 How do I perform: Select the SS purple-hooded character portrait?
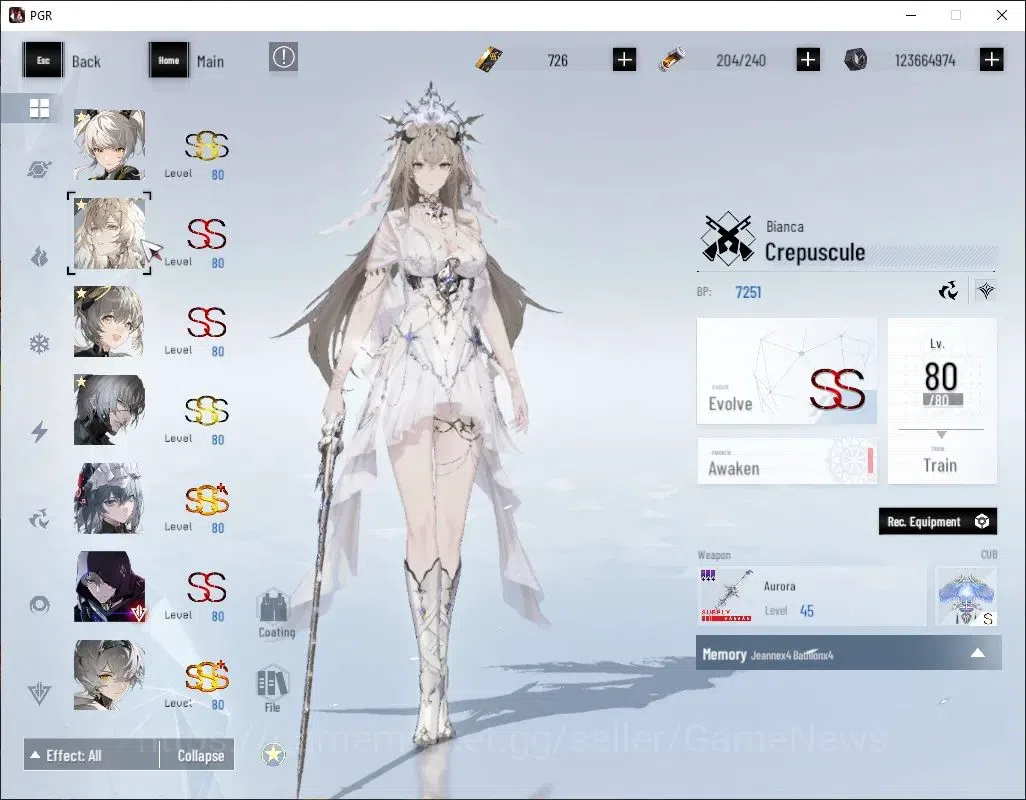click(109, 586)
